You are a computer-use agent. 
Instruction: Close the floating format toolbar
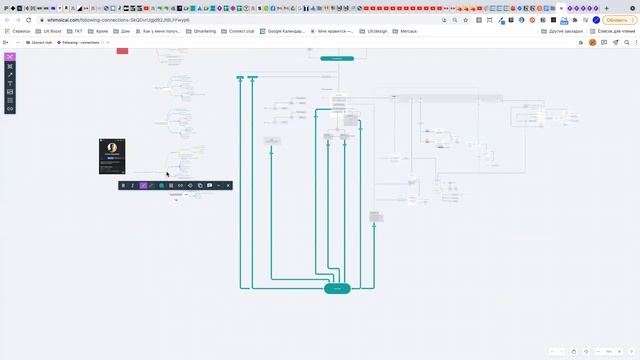click(x=228, y=186)
